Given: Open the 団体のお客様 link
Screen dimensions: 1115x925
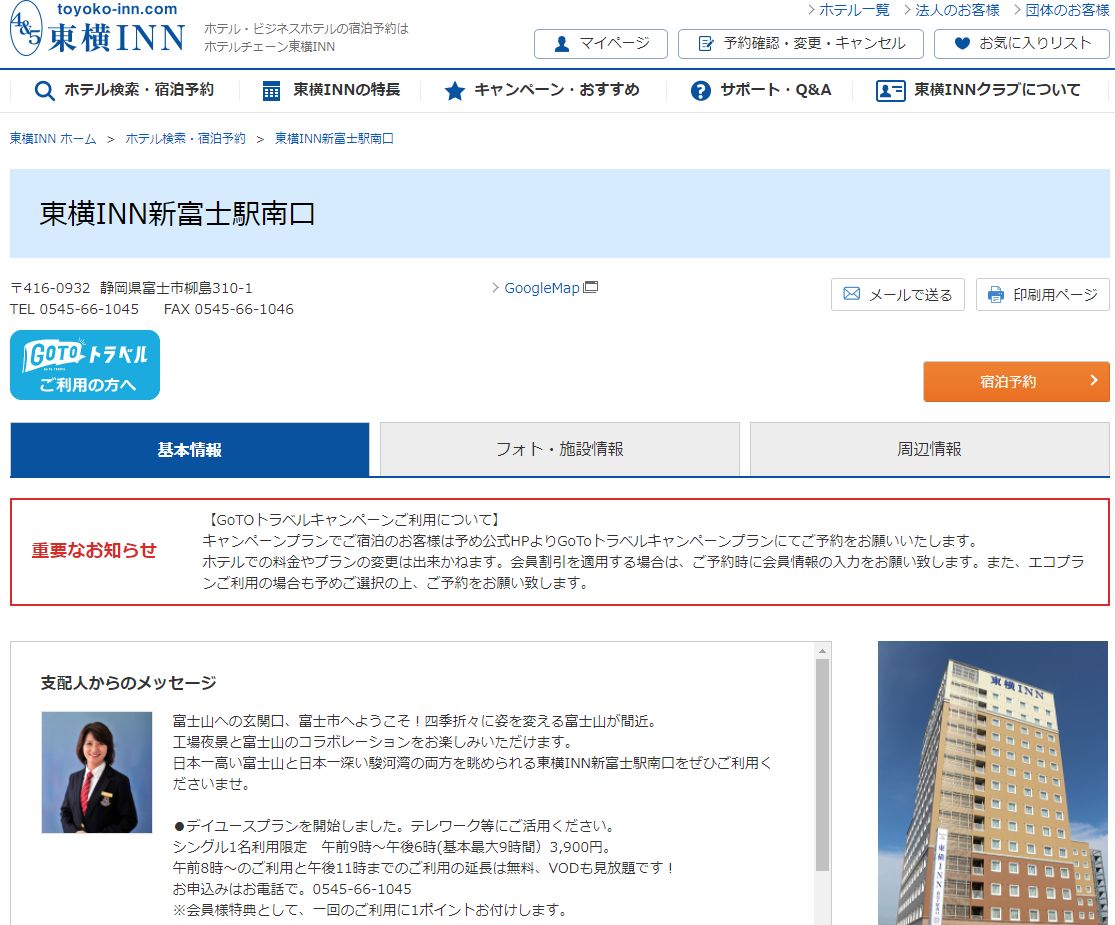Looking at the screenshot, I should click(x=1067, y=10).
